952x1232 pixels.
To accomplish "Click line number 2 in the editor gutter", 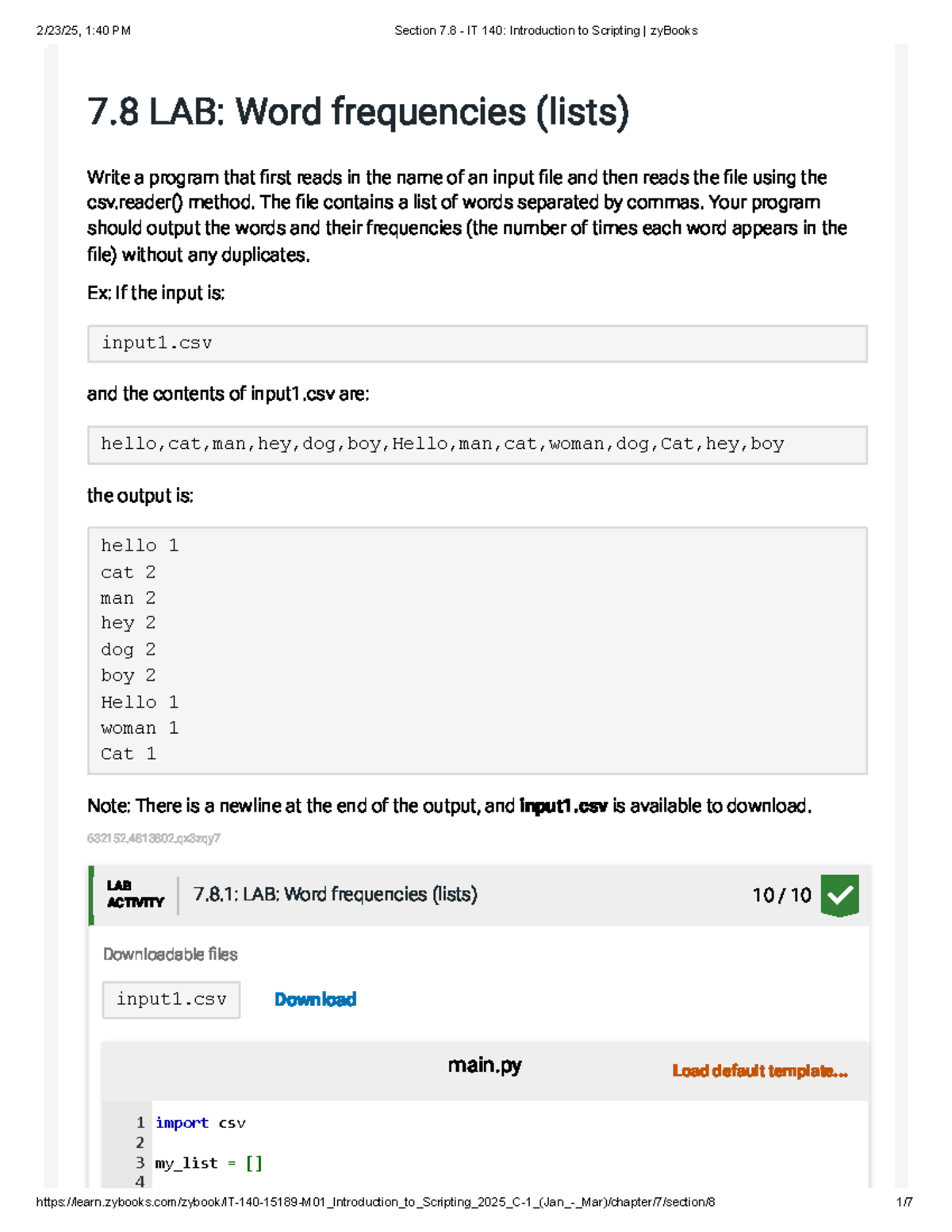I will pos(140,1142).
